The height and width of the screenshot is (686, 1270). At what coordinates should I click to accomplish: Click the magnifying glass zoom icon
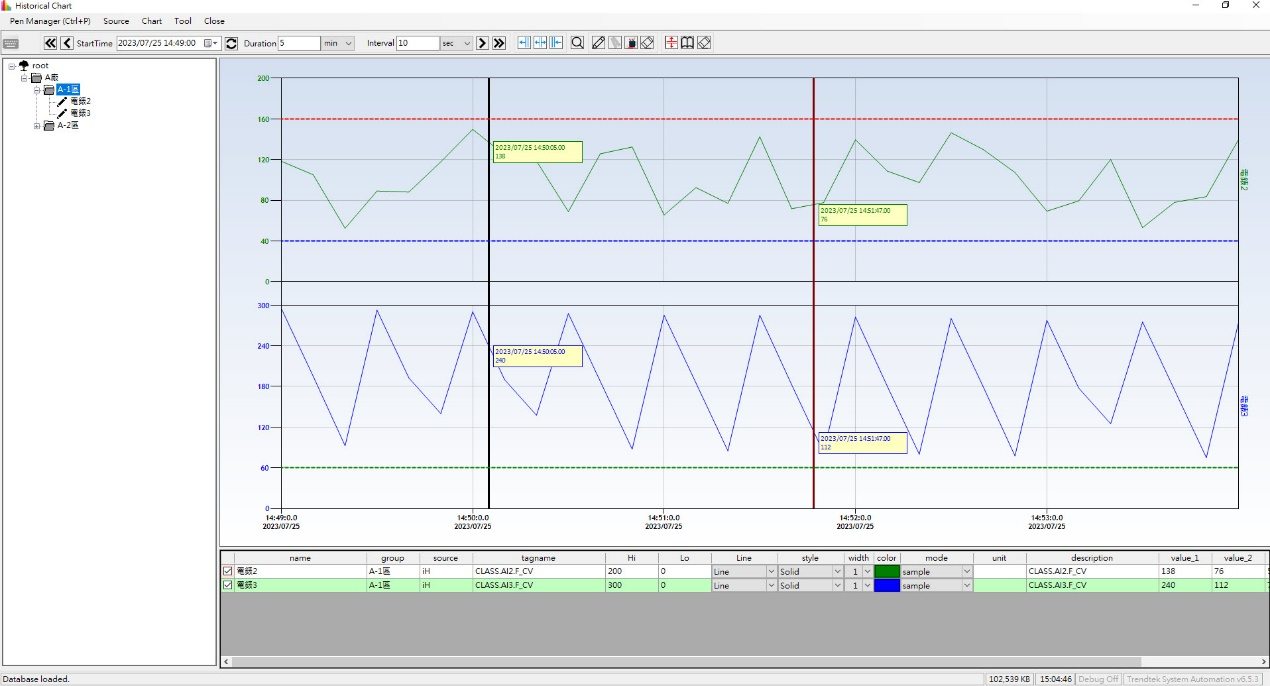coord(577,43)
